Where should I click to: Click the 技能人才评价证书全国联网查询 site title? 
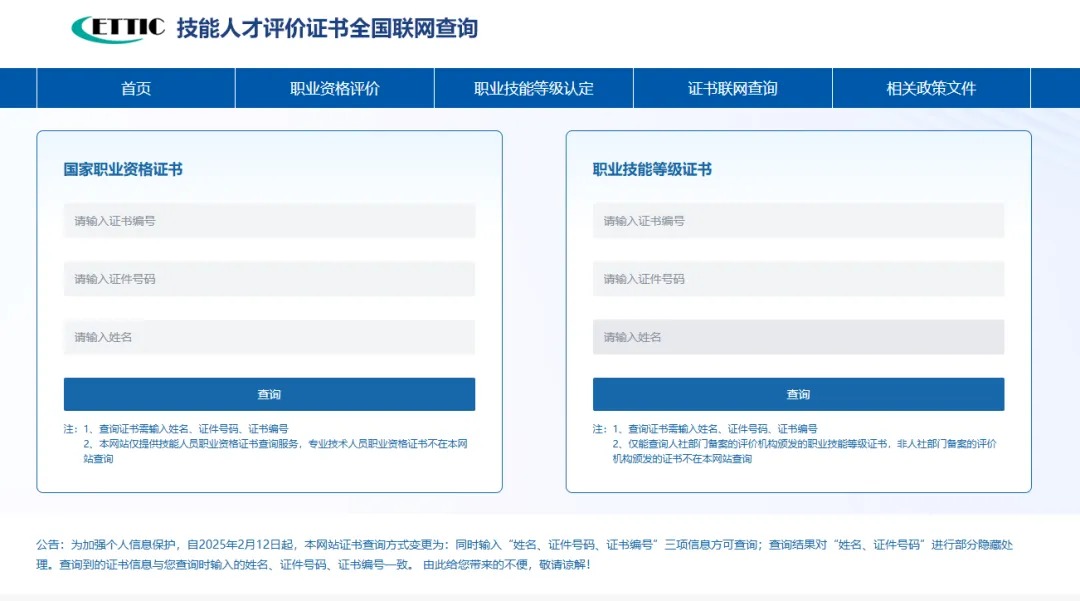pyautogui.click(x=327, y=29)
